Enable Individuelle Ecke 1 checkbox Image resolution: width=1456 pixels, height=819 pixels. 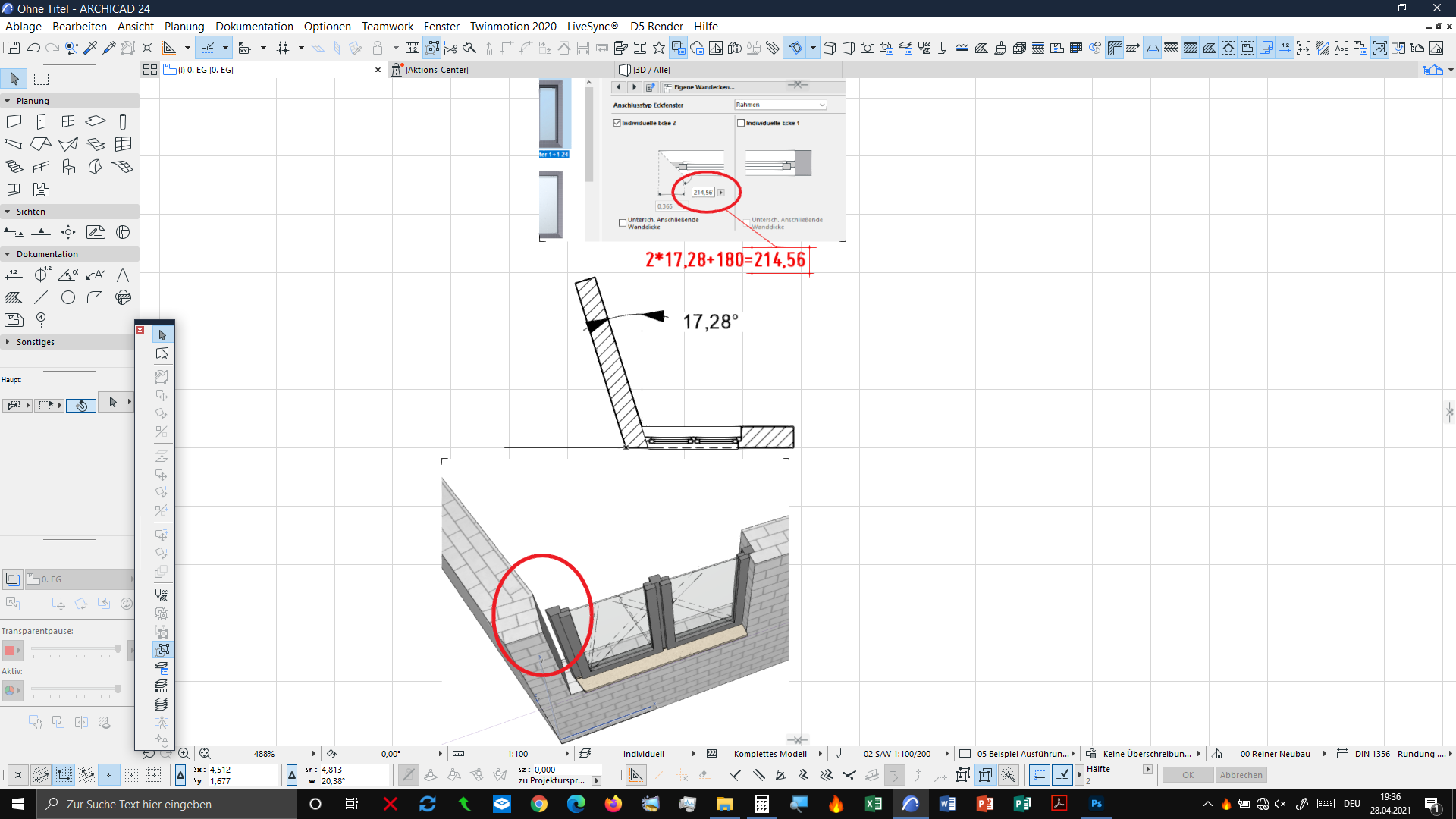pyautogui.click(x=741, y=123)
